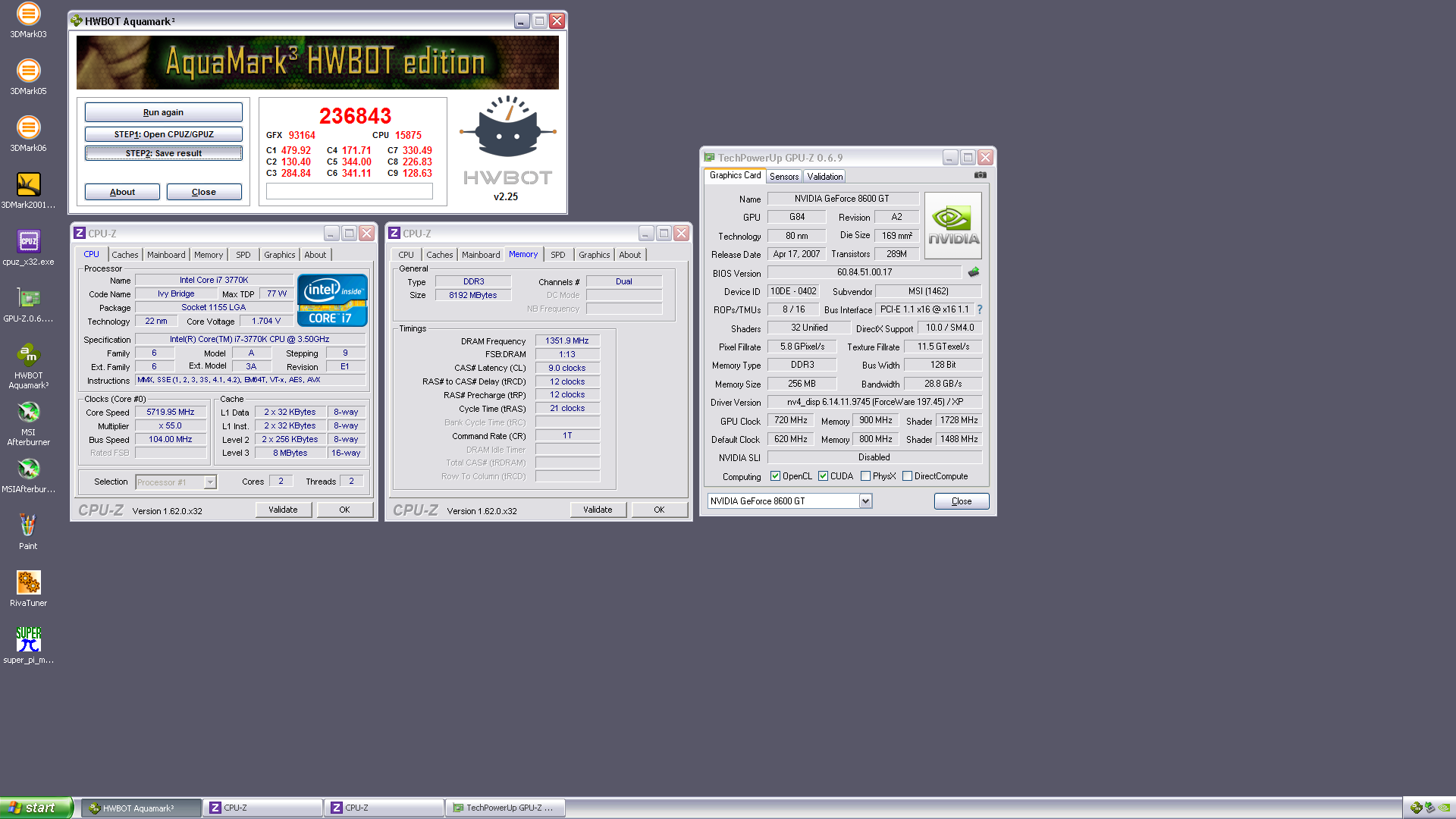
Task: Click the CPU-Z Memory window title icon
Action: point(394,234)
